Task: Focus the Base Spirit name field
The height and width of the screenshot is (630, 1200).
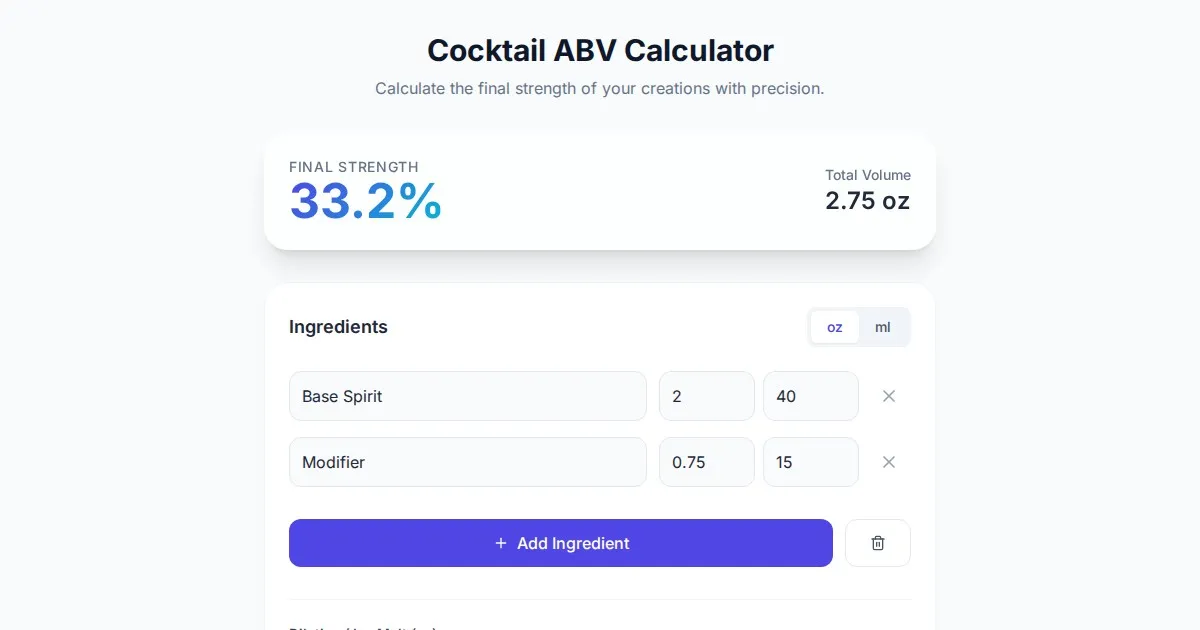Action: [x=467, y=396]
